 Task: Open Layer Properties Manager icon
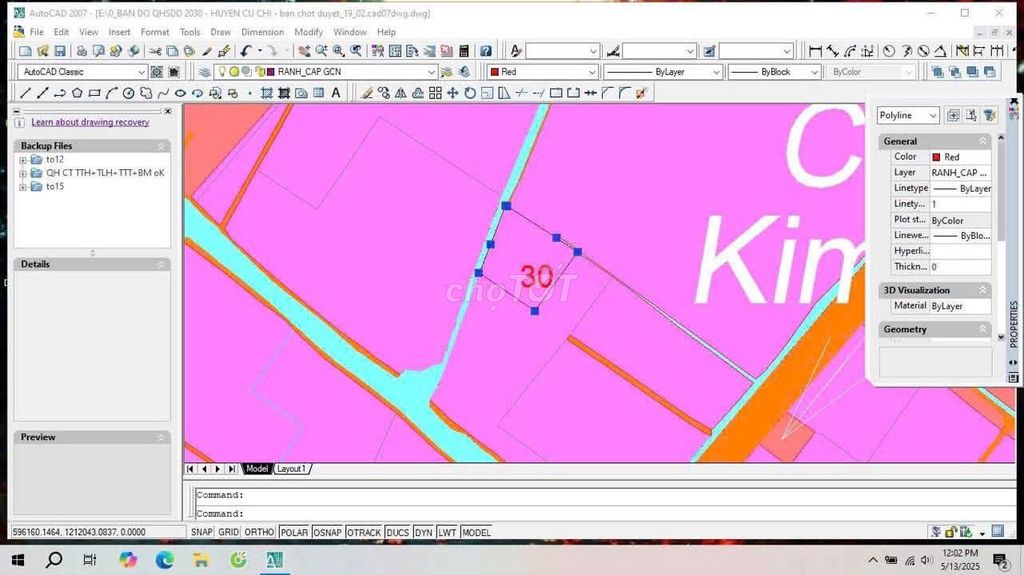tap(205, 72)
